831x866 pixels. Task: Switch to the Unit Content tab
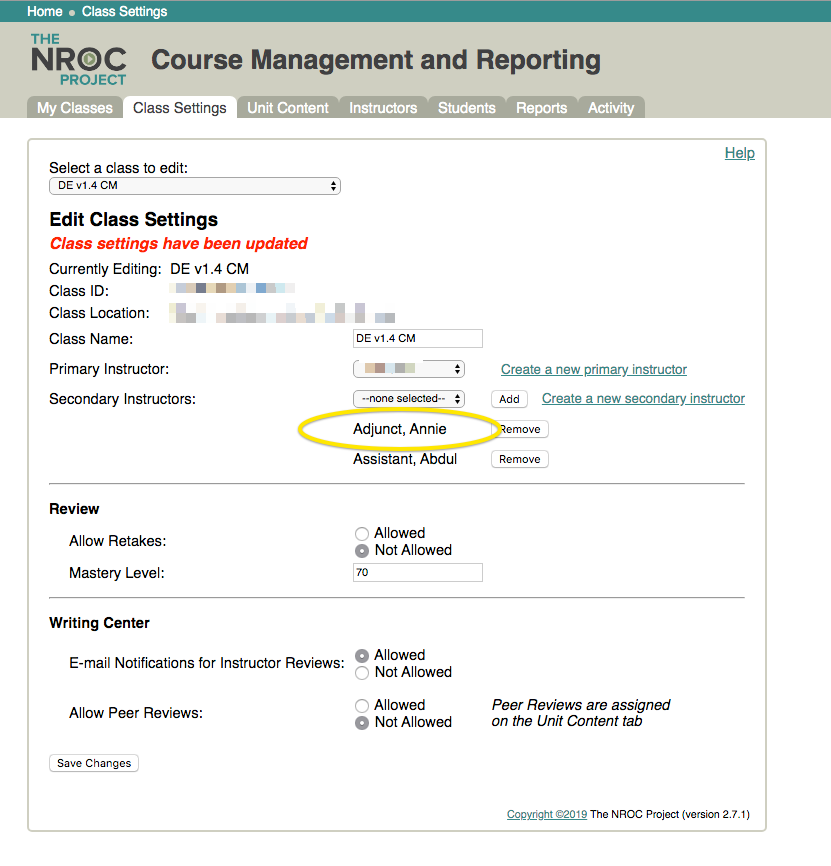[x=288, y=108]
